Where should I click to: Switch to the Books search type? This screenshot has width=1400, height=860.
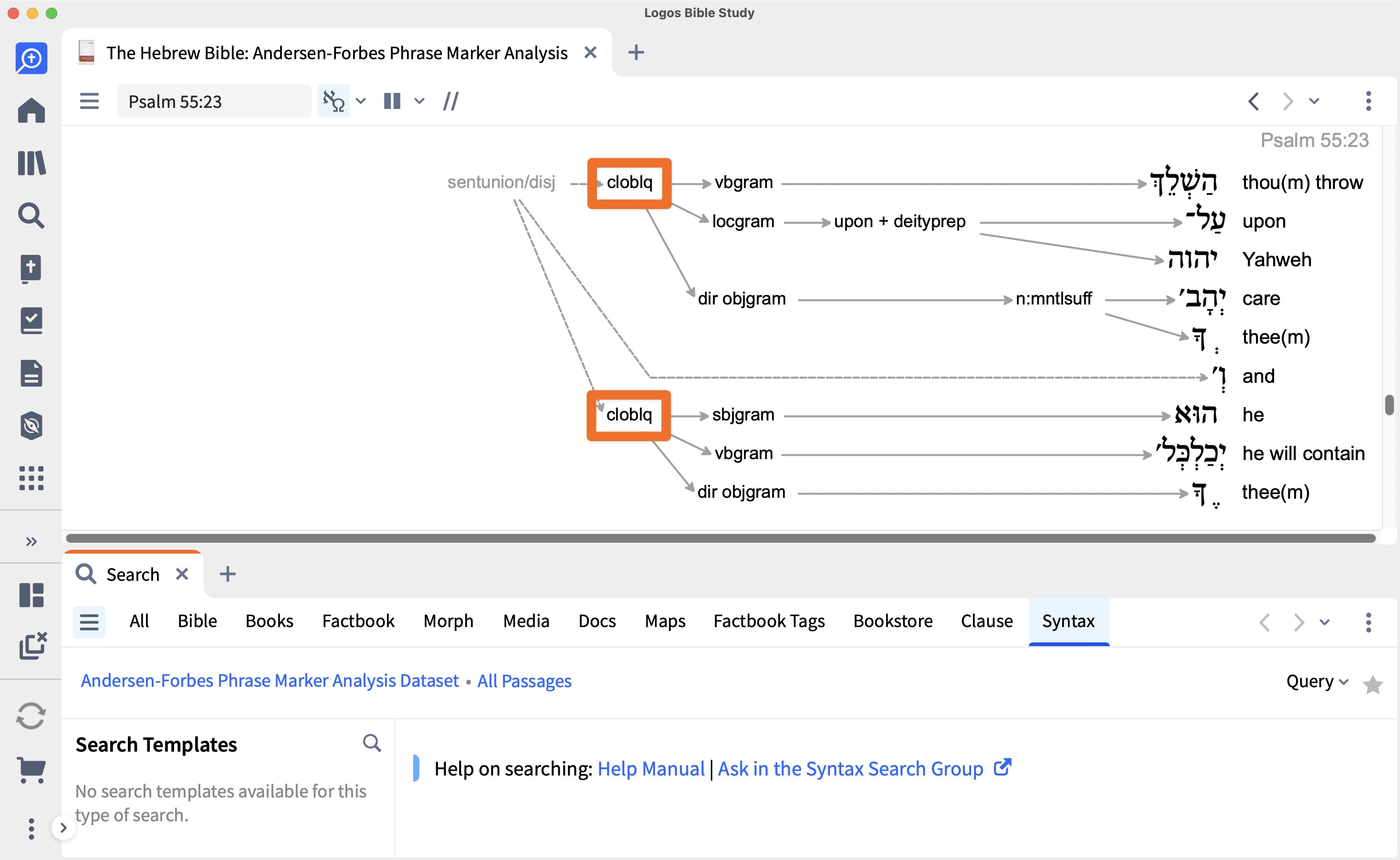[x=270, y=621]
